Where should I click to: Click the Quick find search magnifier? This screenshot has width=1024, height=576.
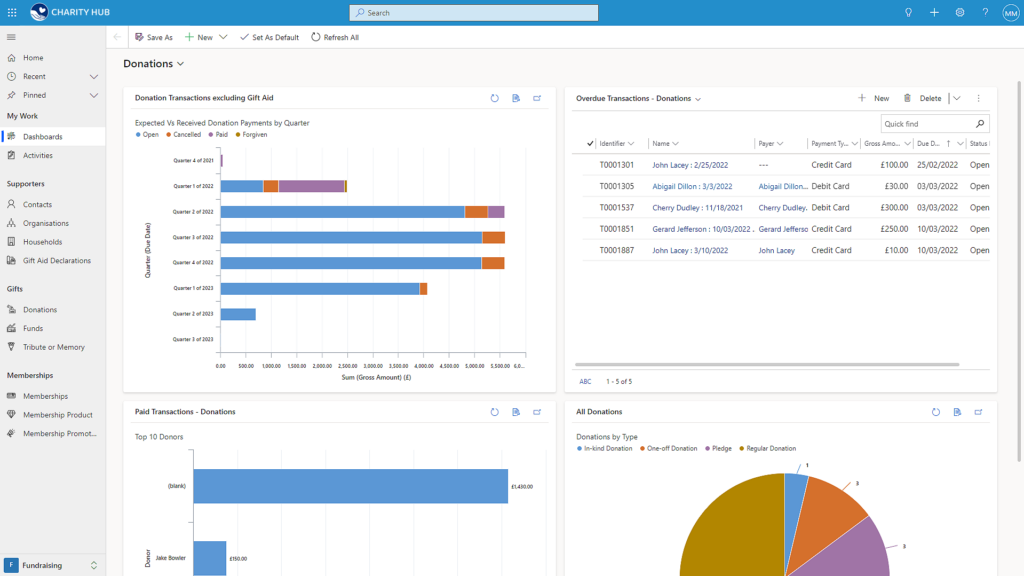point(980,123)
